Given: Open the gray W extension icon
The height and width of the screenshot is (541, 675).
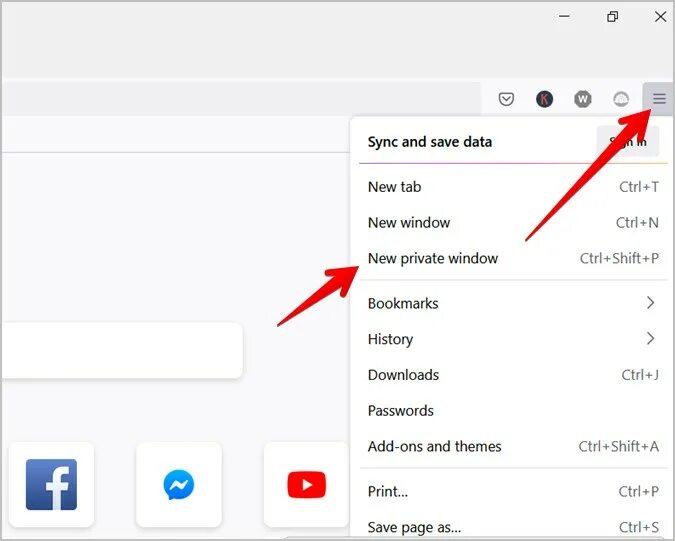Looking at the screenshot, I should 583,99.
